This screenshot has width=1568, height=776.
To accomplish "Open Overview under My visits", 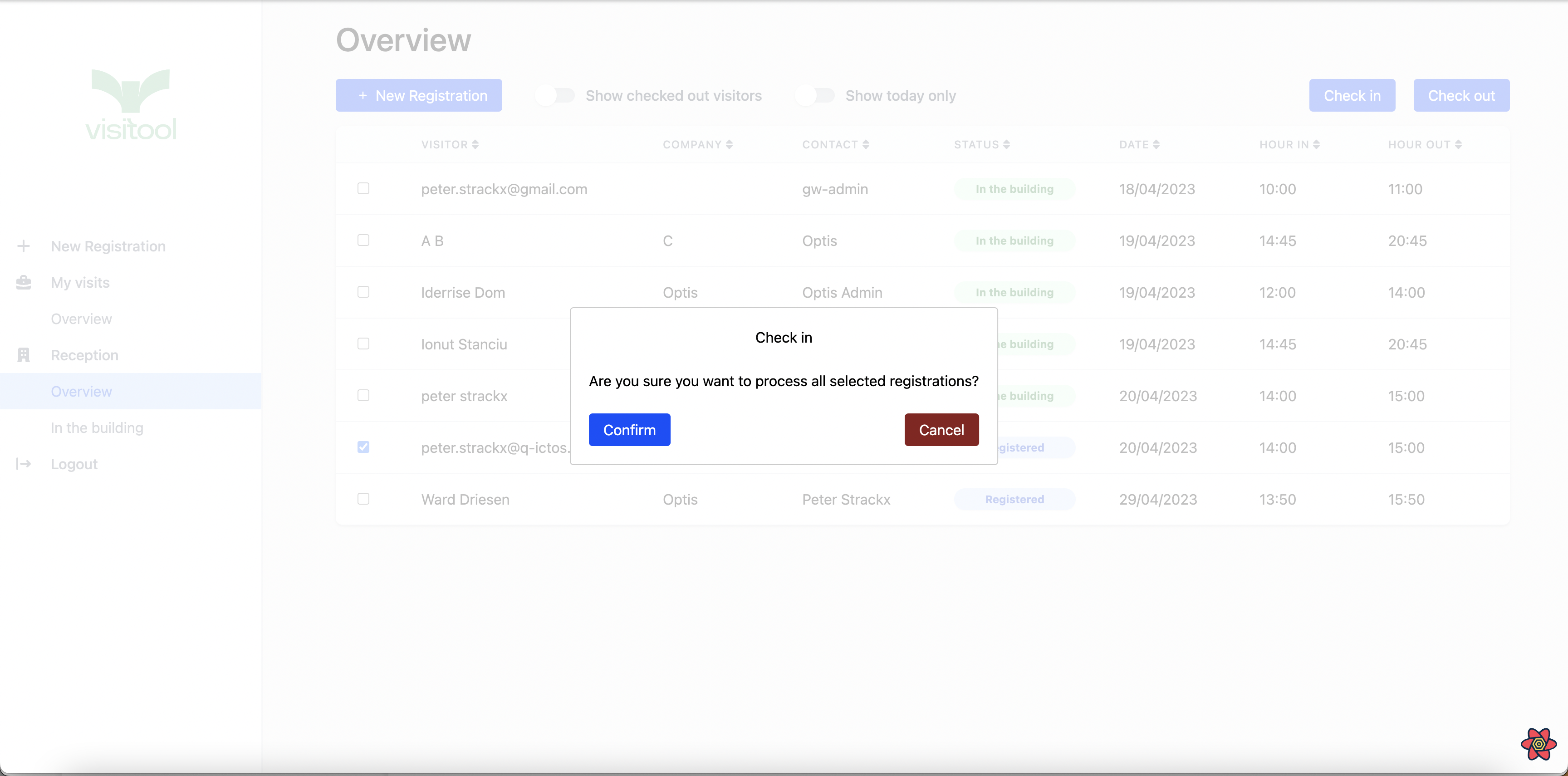I will click(82, 319).
